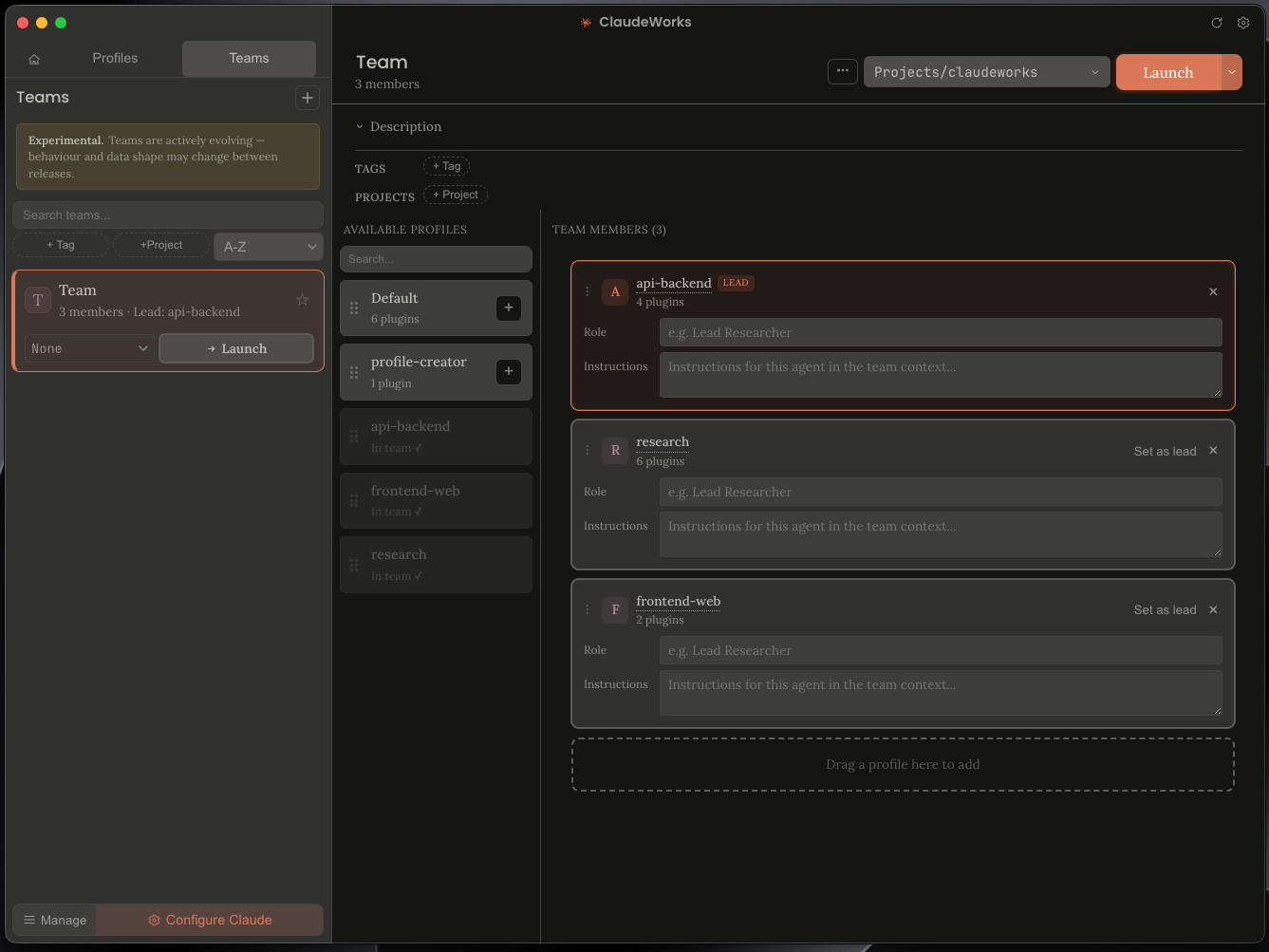Expand the Launch button's dropdown arrow

coord(1232,71)
